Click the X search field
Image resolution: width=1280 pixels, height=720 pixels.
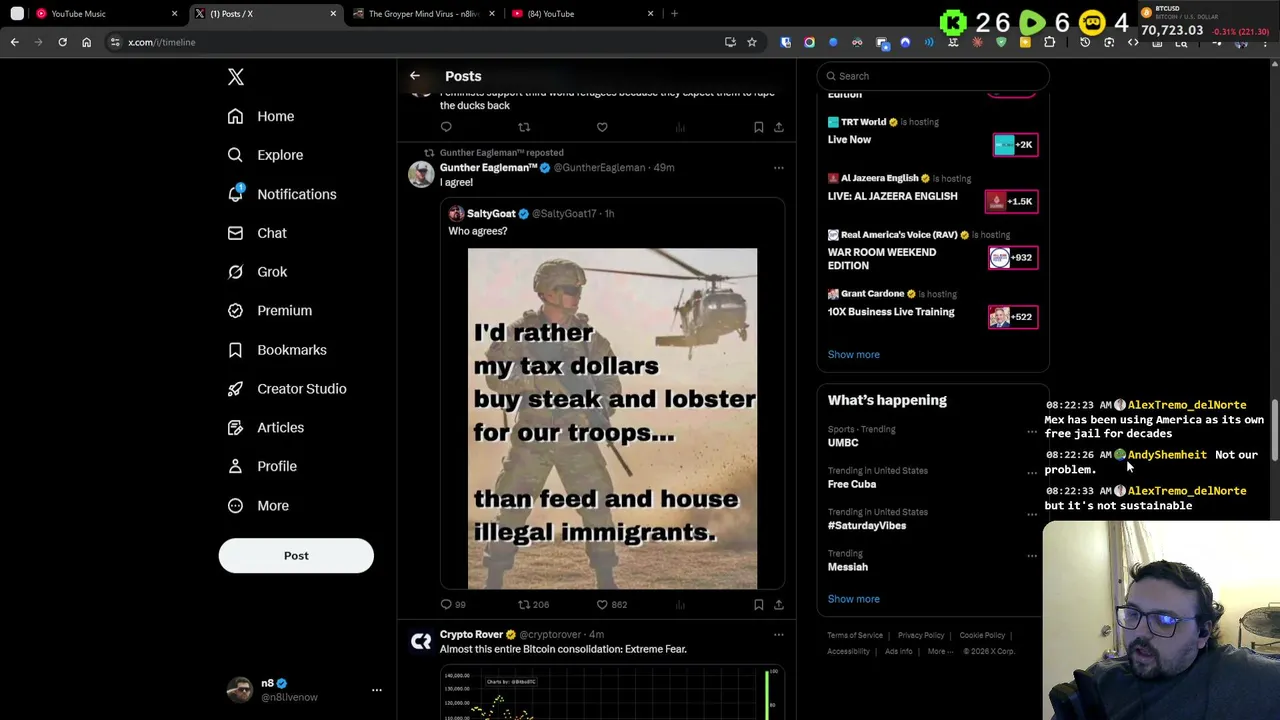pos(932,76)
